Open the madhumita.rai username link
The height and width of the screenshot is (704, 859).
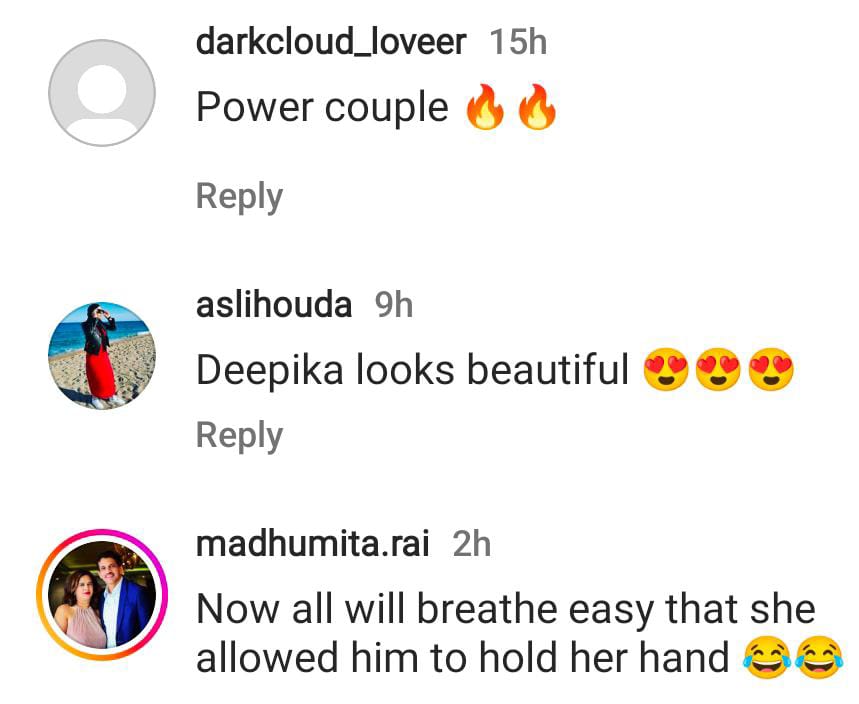[x=313, y=543]
